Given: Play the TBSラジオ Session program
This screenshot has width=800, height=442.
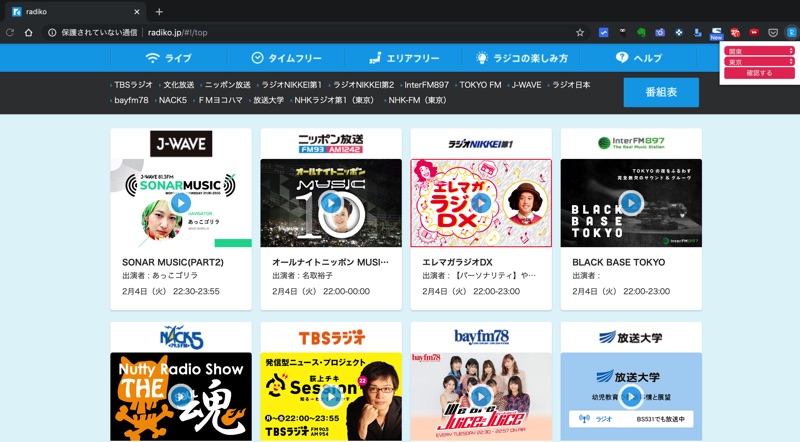Looking at the screenshot, I should [330, 396].
